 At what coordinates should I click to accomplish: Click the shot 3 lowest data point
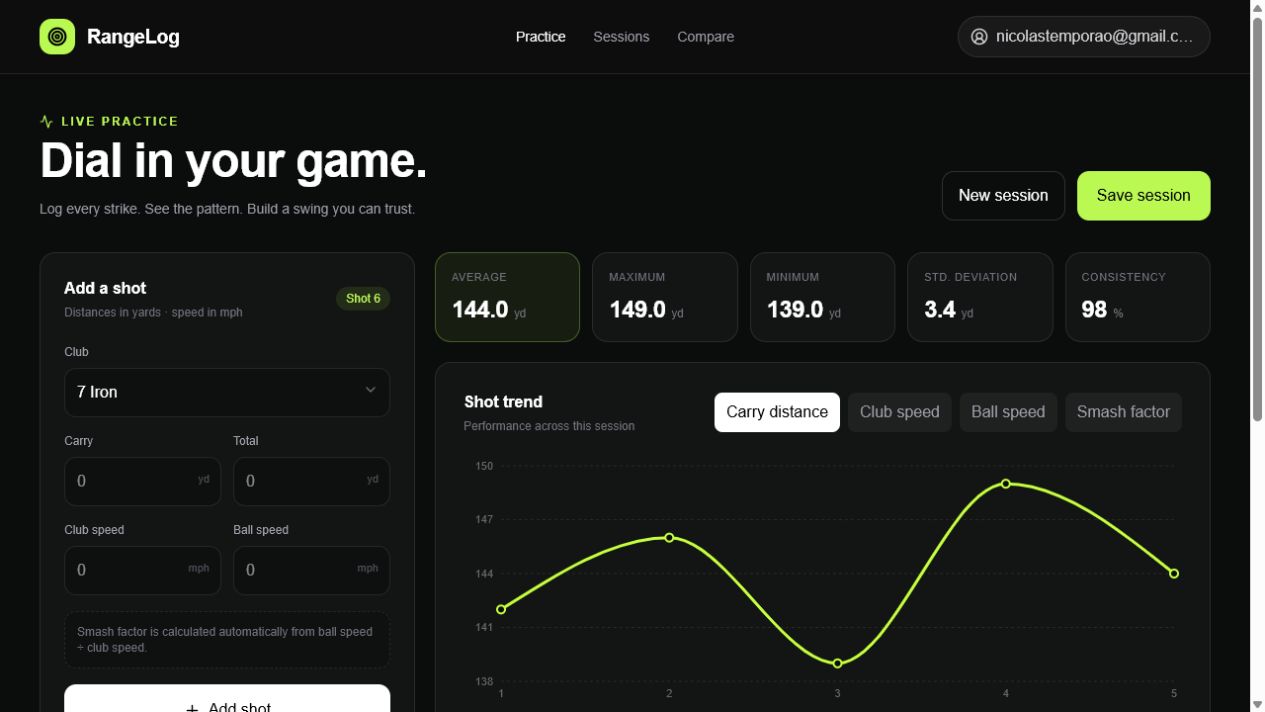point(838,663)
